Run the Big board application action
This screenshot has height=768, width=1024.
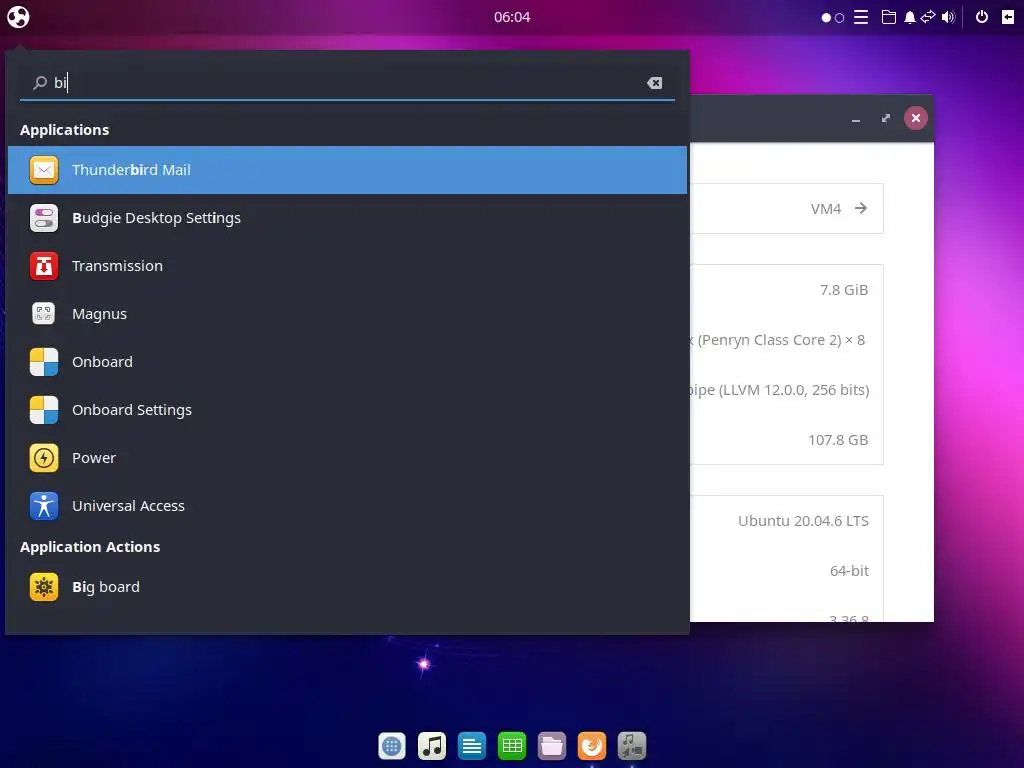[x=347, y=587]
